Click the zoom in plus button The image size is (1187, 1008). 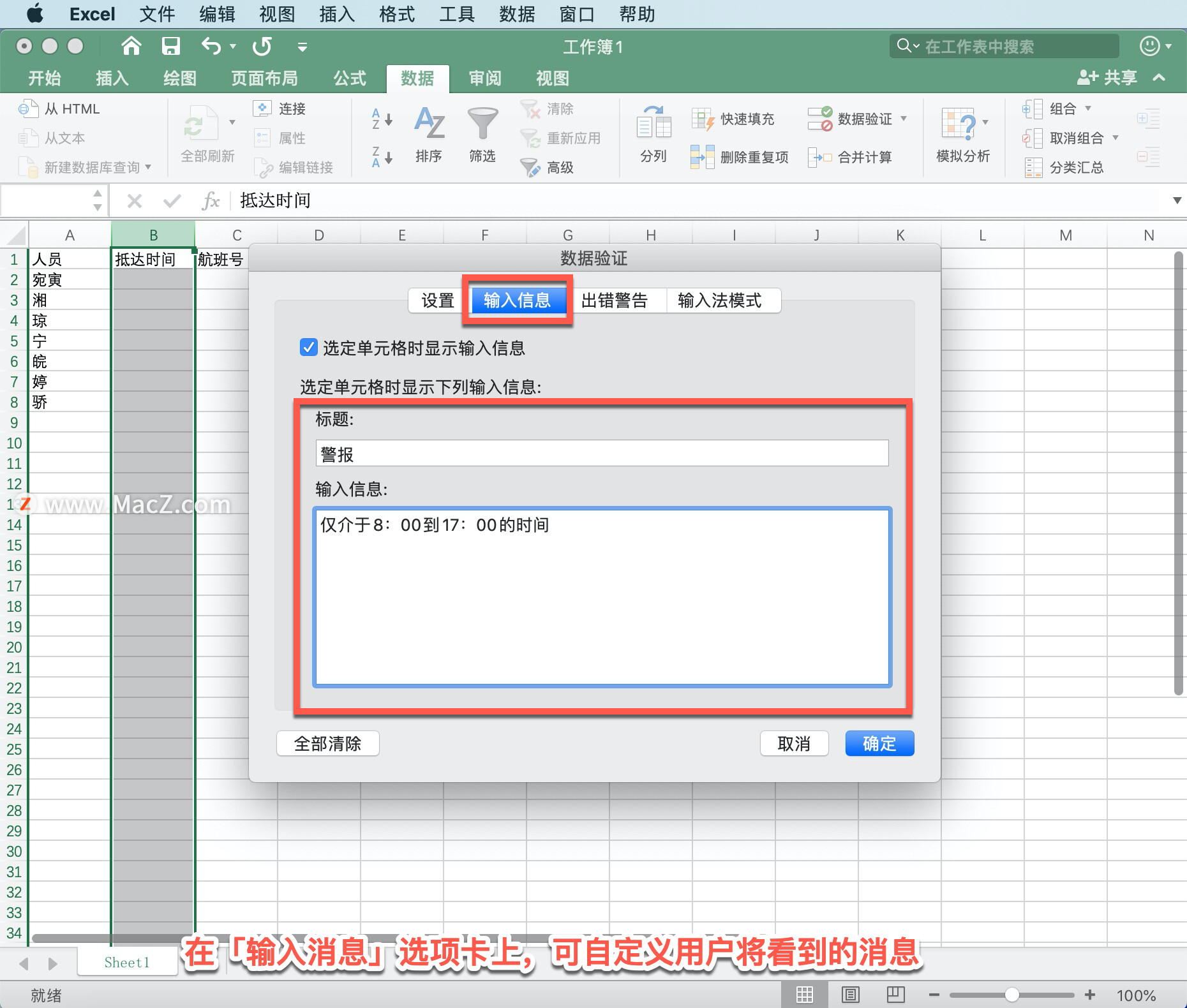pyautogui.click(x=1090, y=995)
